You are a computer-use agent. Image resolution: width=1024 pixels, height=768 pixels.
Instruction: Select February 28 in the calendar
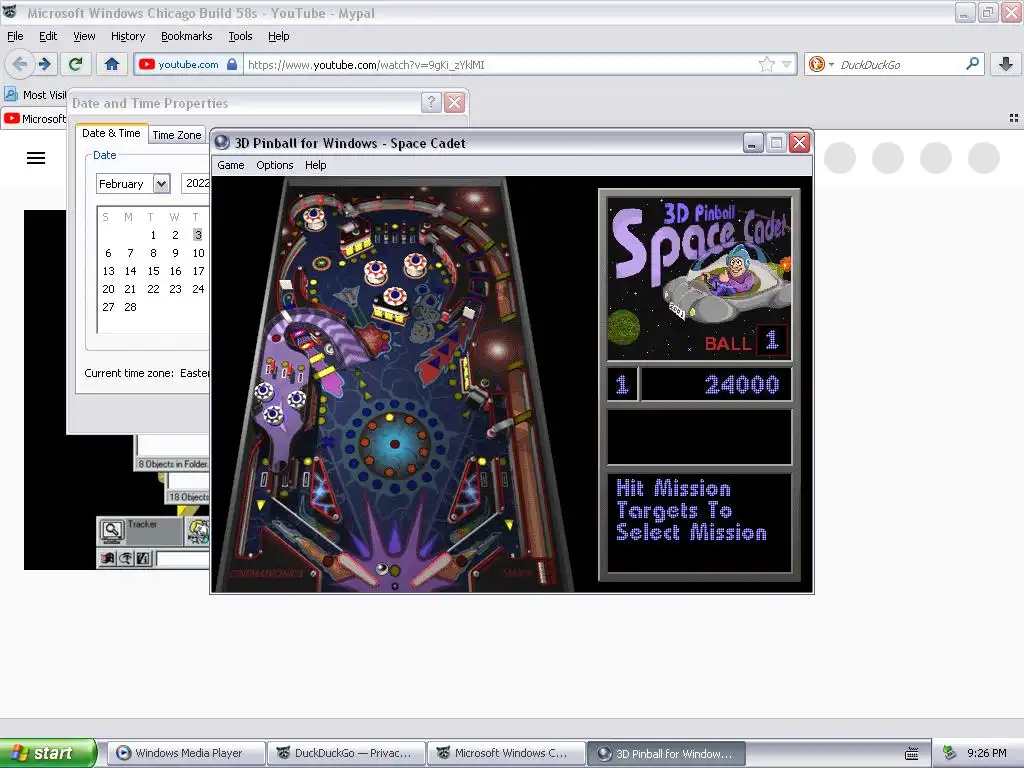[131, 307]
